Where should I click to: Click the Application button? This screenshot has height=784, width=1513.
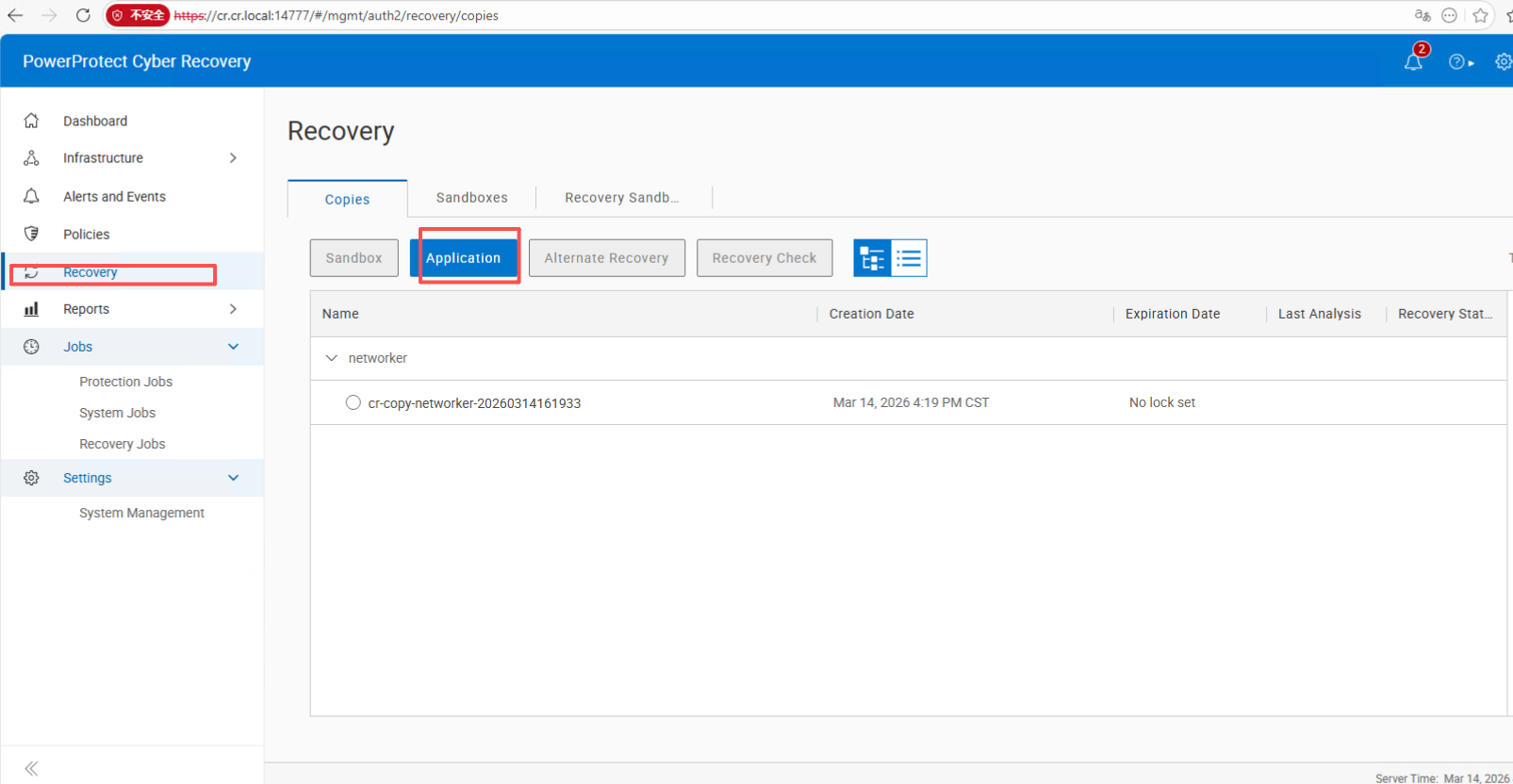point(463,258)
